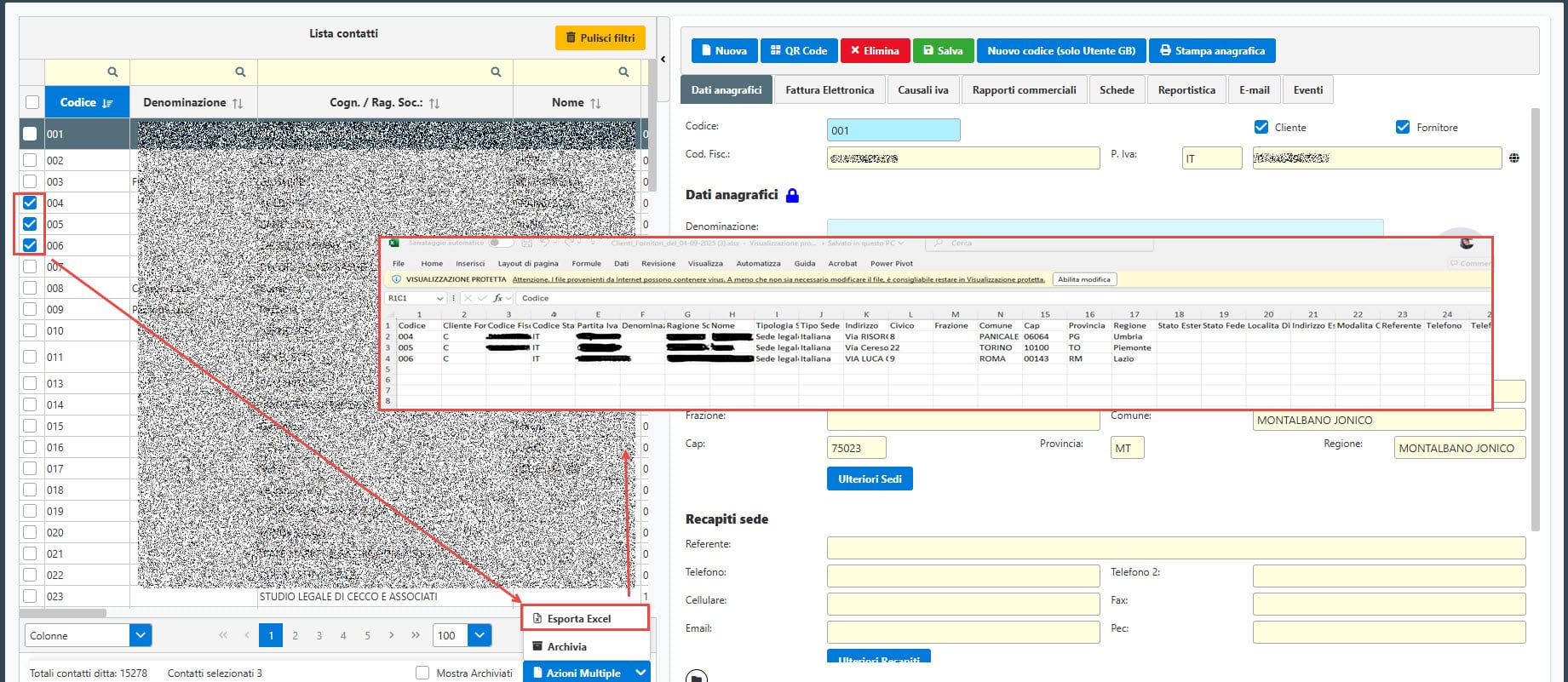Screen dimensions: 1568x682
Task: Click search icon in Codice filter column
Action: tap(112, 72)
